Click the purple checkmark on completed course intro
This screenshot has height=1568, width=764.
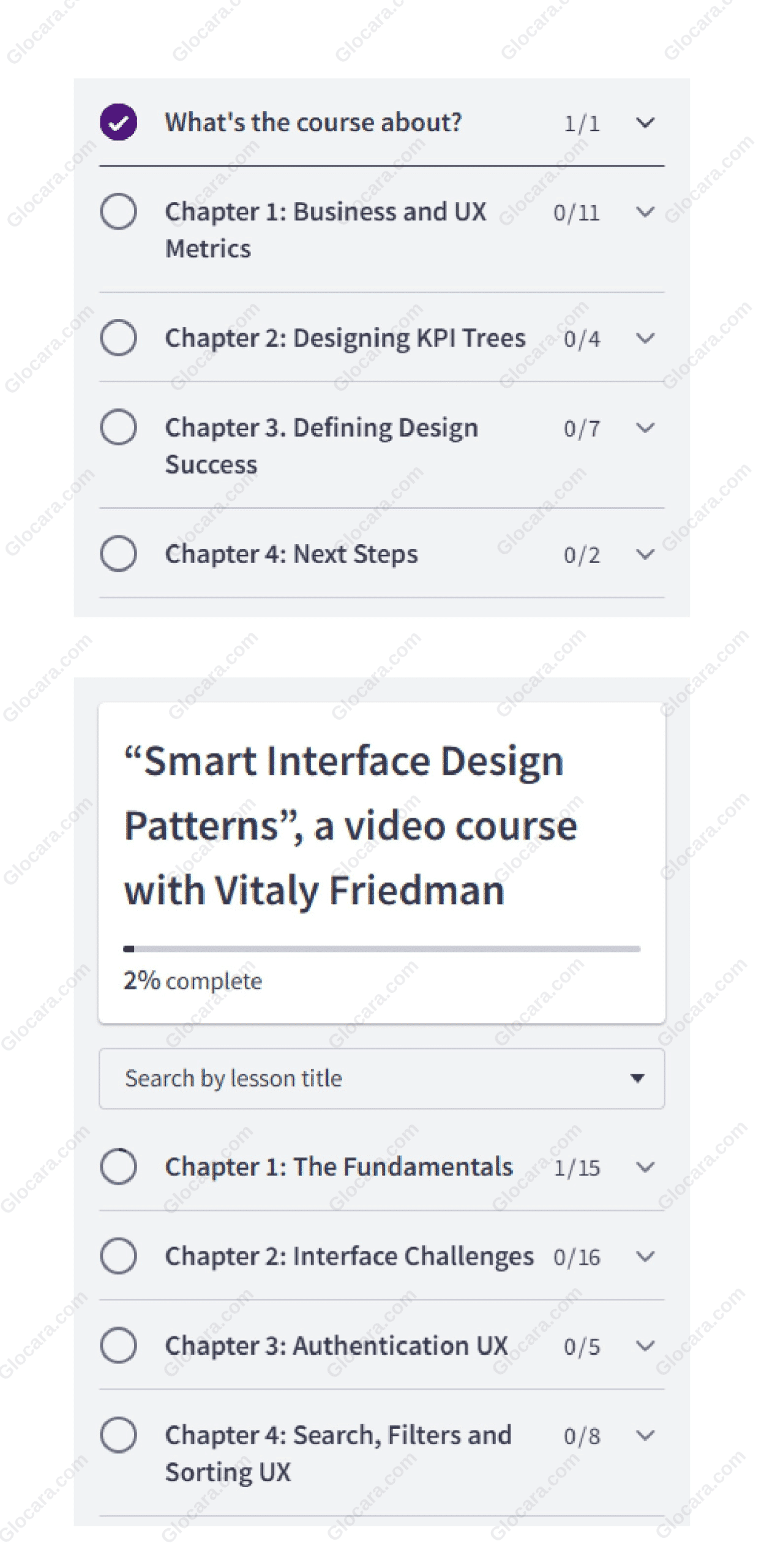coord(120,122)
